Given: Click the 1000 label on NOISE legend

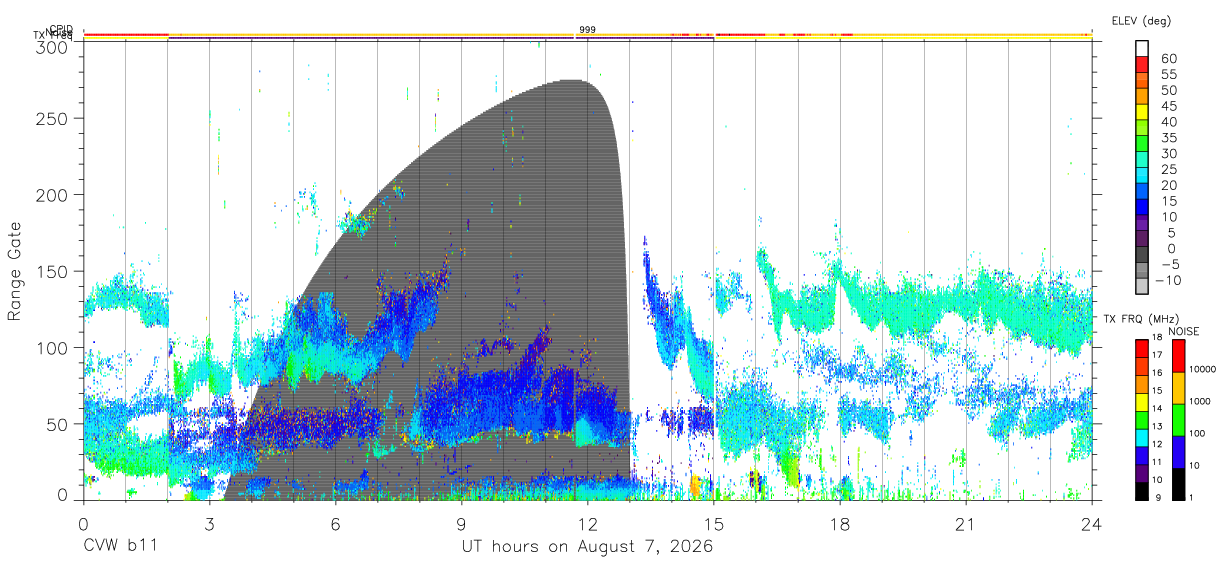Looking at the screenshot, I should [x=1201, y=401].
